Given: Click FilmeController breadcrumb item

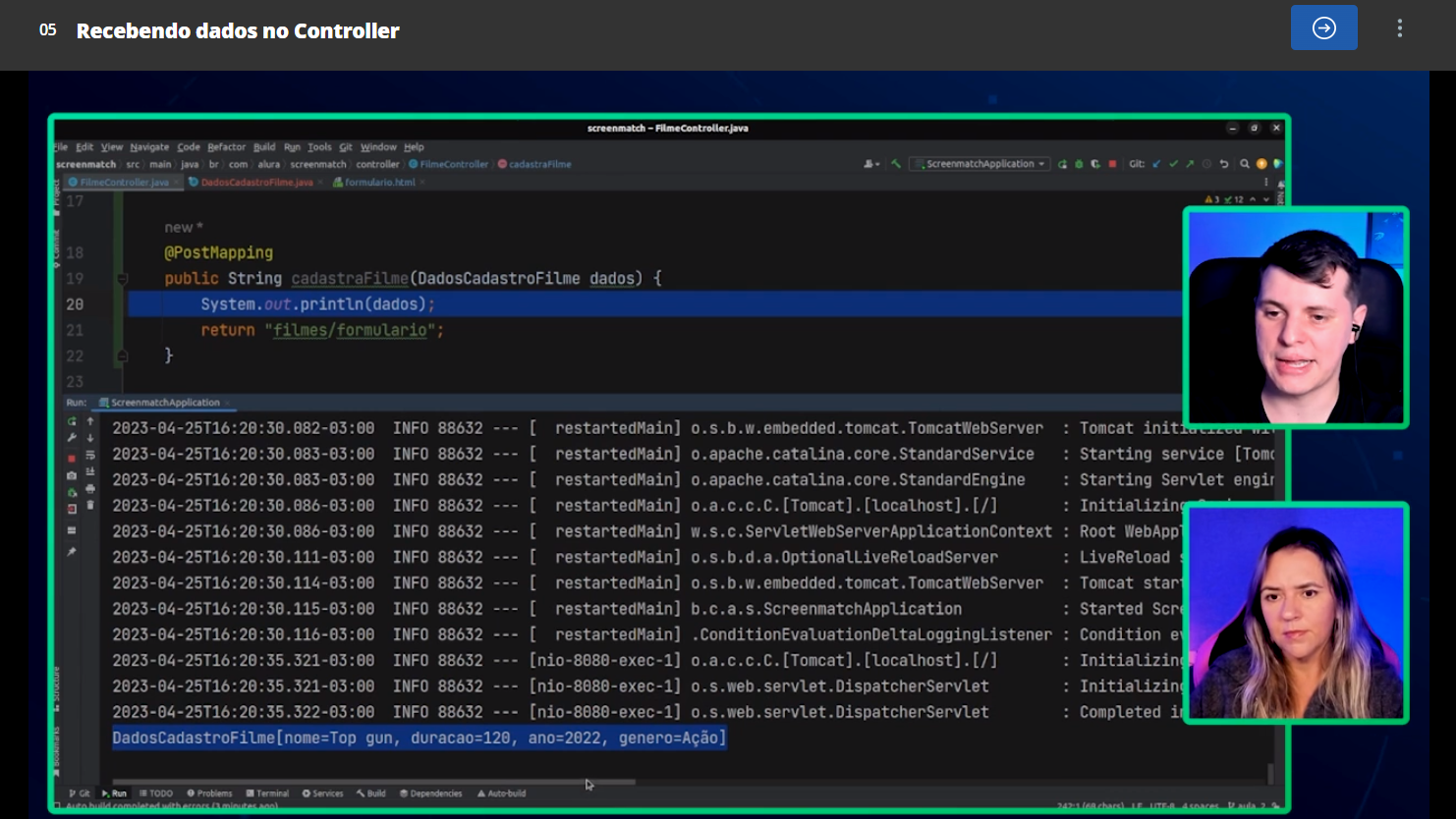Looking at the screenshot, I should pos(448,165).
